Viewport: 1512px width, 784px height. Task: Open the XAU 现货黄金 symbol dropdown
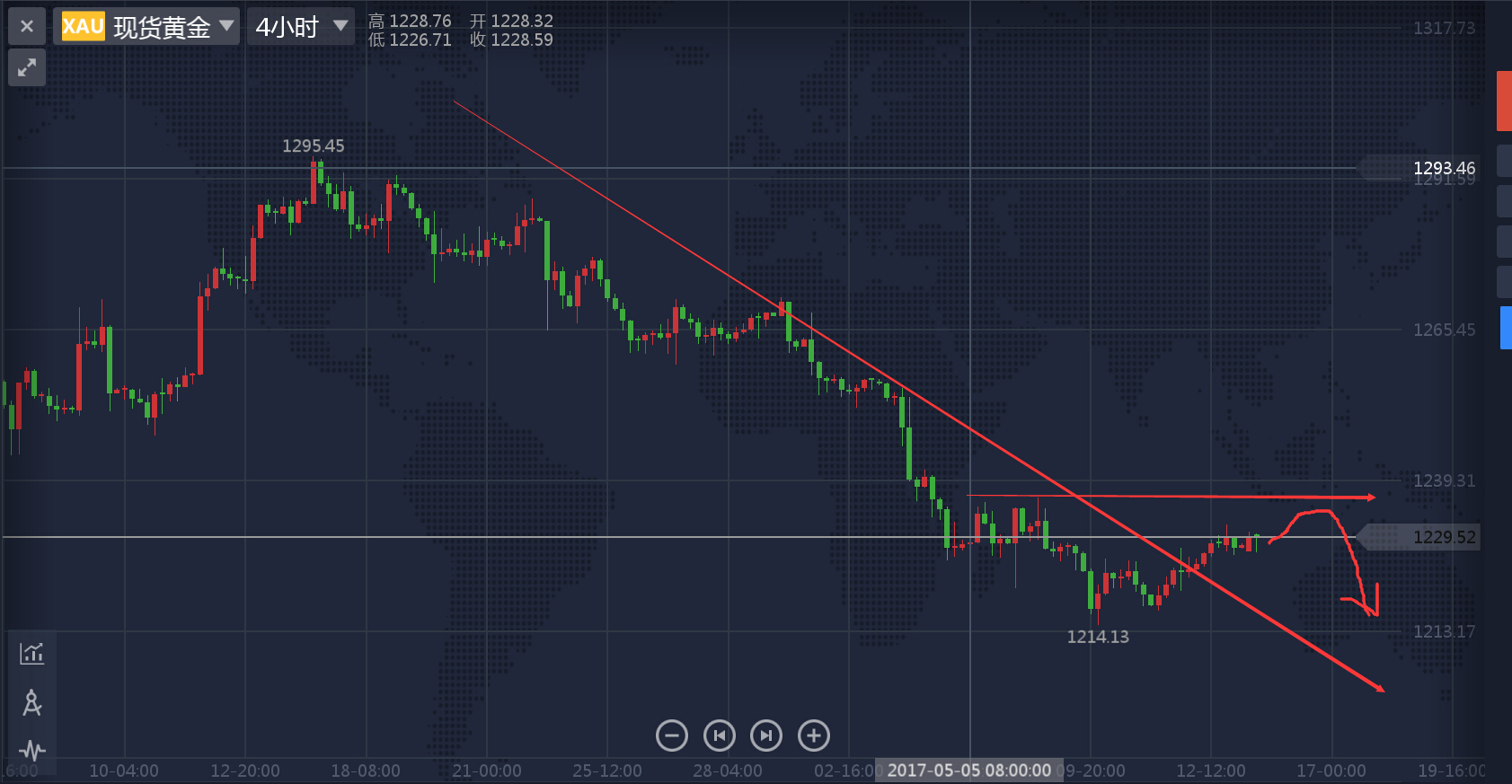(x=148, y=27)
